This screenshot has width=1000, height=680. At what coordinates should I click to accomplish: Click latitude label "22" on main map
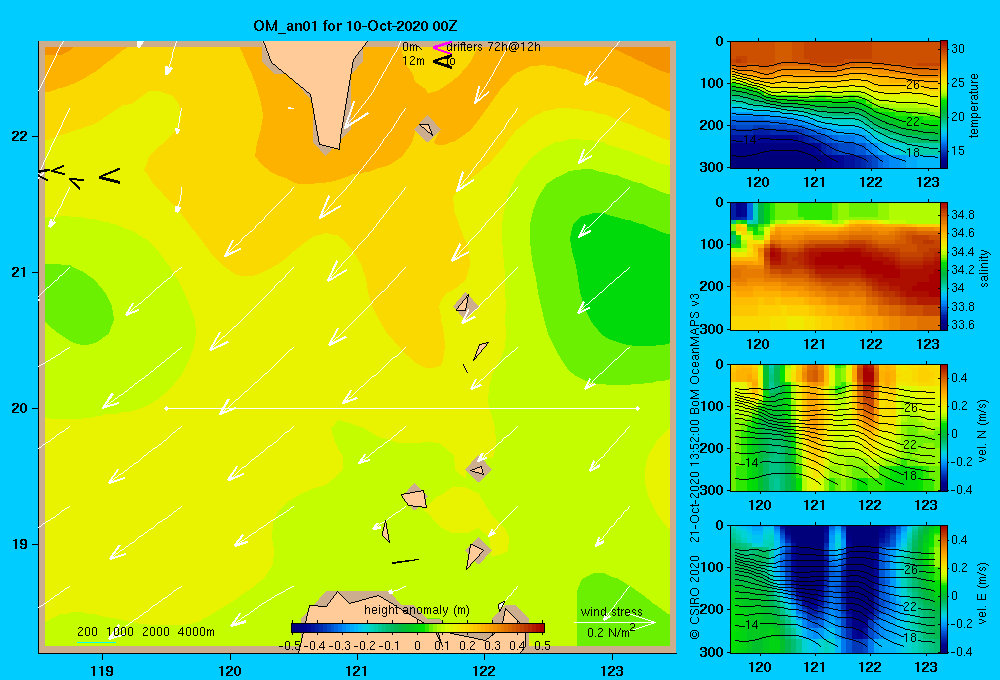click(x=20, y=136)
